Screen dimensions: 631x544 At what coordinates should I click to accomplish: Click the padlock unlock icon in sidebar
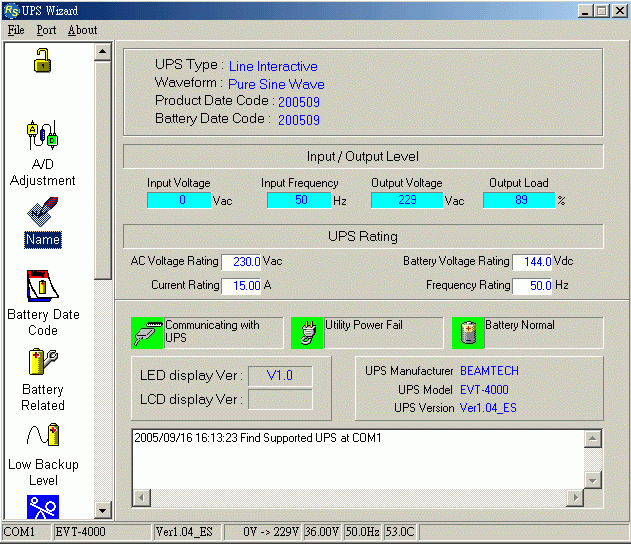pos(43,61)
